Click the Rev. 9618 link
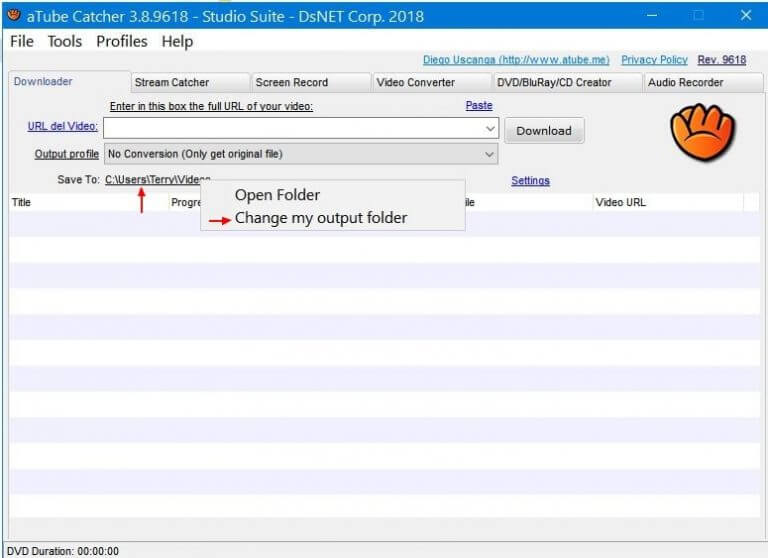 coord(722,60)
